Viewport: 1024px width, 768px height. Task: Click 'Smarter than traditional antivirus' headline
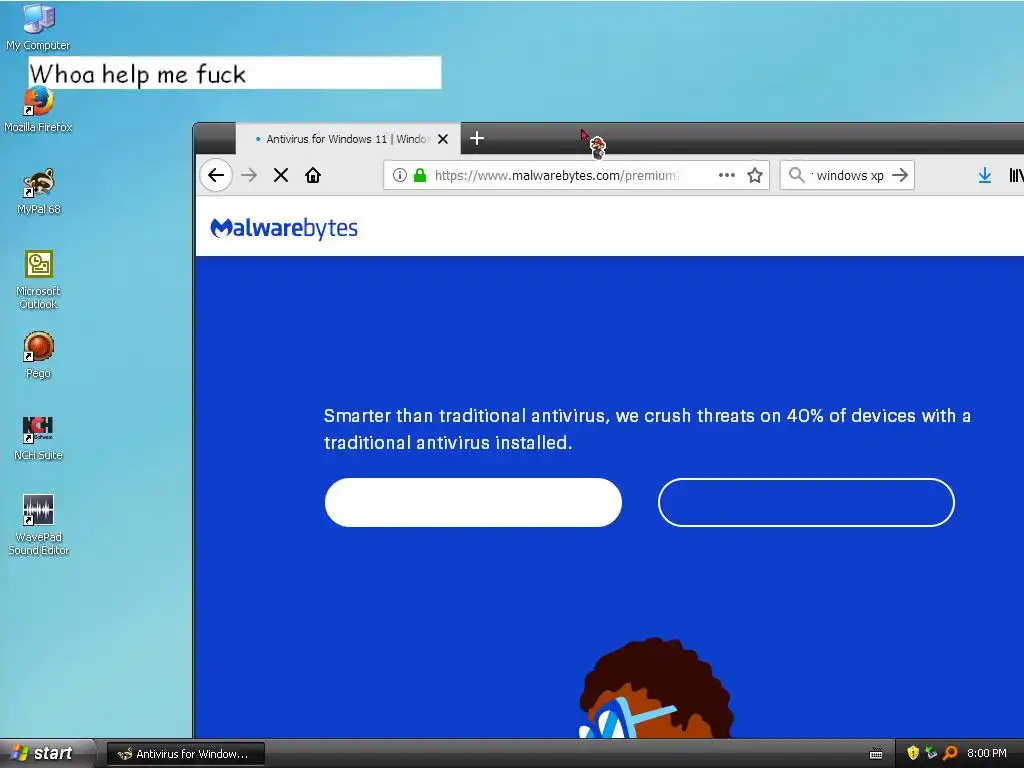647,429
